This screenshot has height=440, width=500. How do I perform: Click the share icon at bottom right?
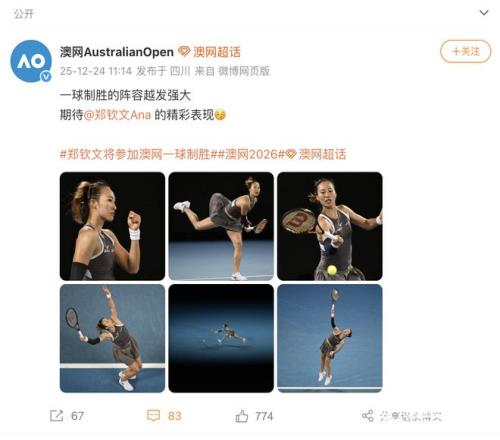(x=367, y=416)
